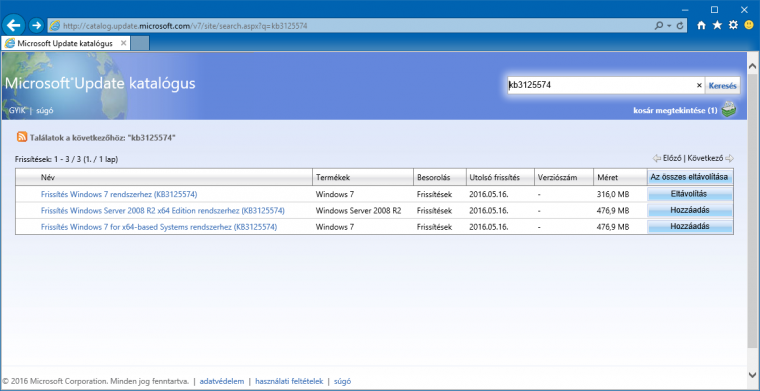Screen dimensions: 760x391
Task: Maximize the browser window
Action: pyautogui.click(x=714, y=9)
